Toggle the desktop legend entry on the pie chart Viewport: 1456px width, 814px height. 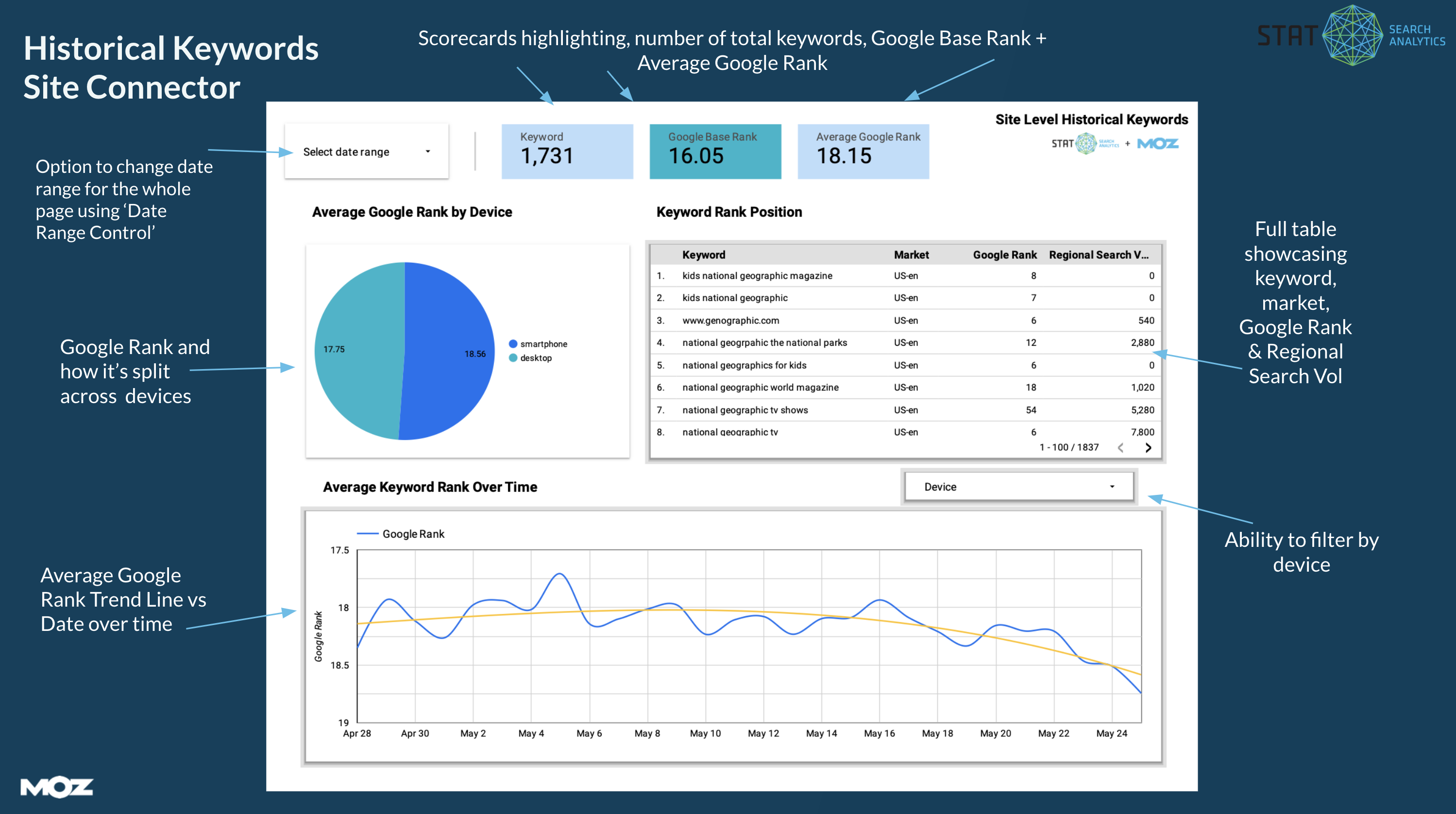tap(537, 357)
